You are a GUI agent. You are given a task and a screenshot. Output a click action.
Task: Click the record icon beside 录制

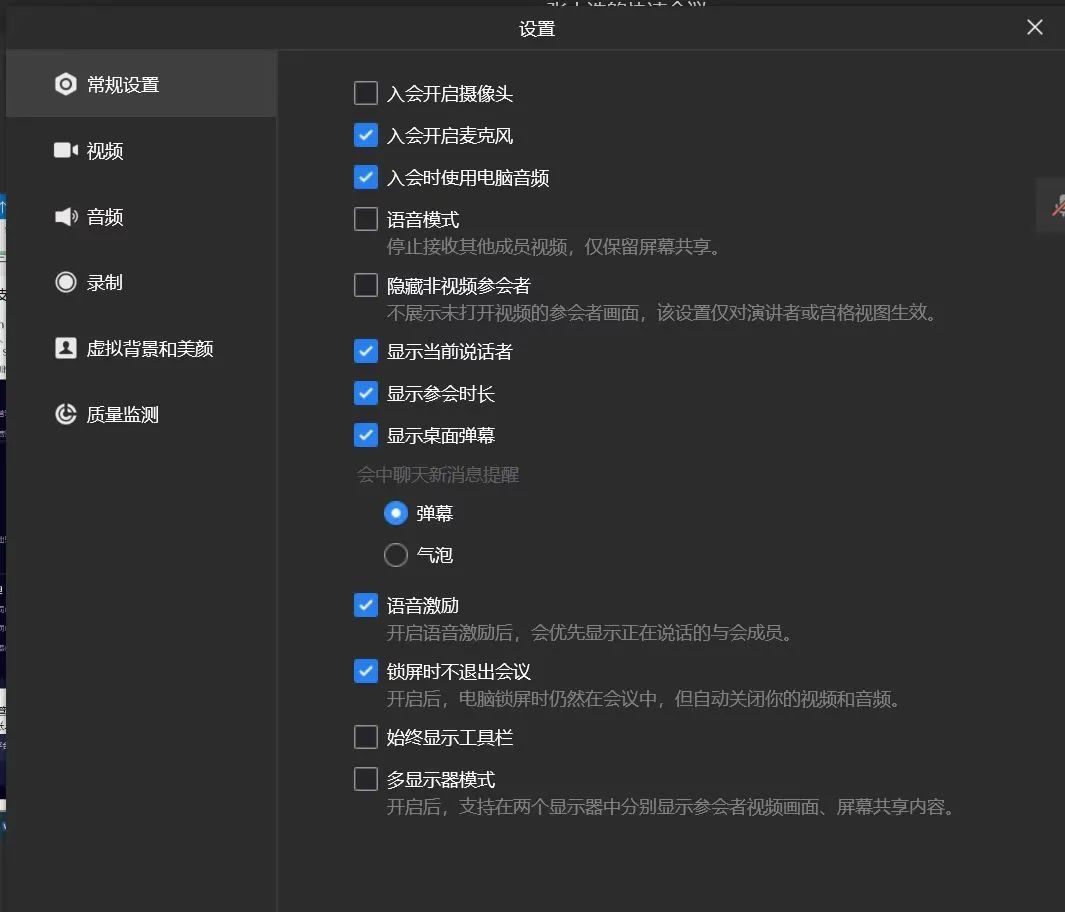pos(65,282)
